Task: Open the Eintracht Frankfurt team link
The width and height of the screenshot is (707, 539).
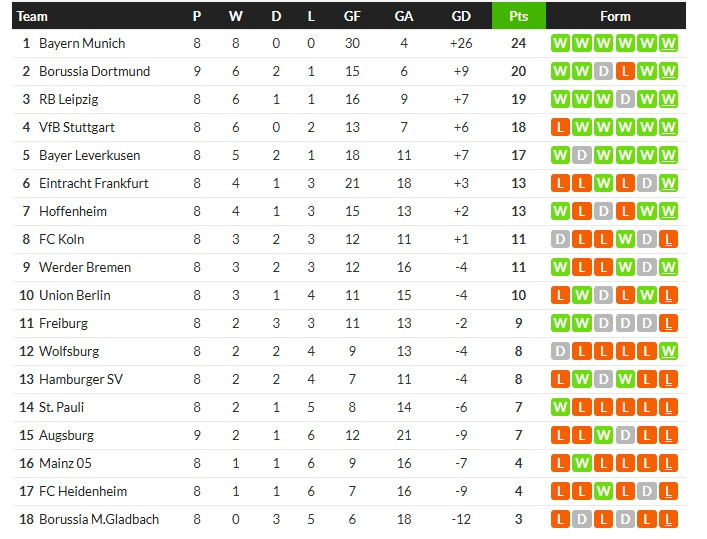Action: coord(93,183)
